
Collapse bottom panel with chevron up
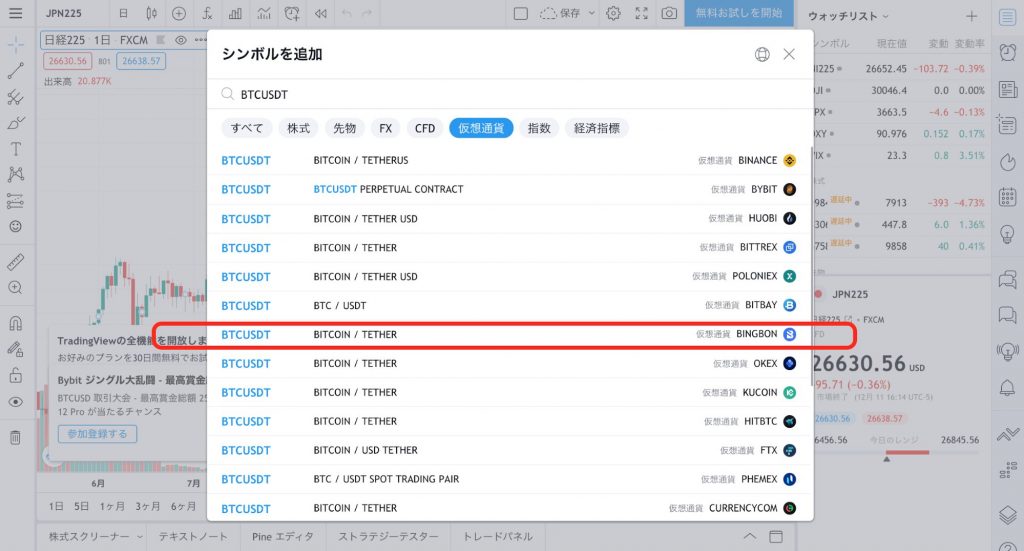point(750,536)
